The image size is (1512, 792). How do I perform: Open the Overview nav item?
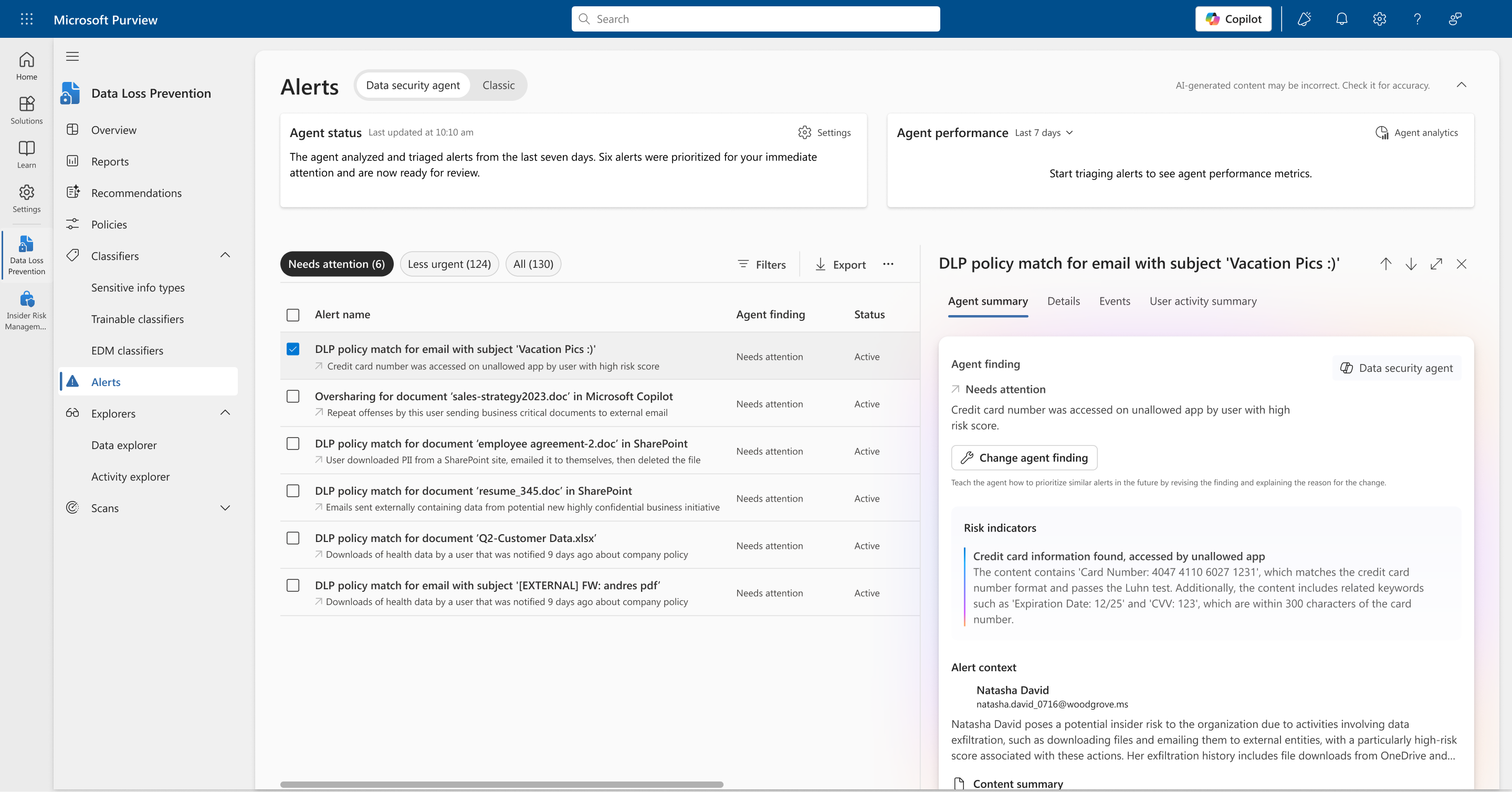tap(113, 130)
